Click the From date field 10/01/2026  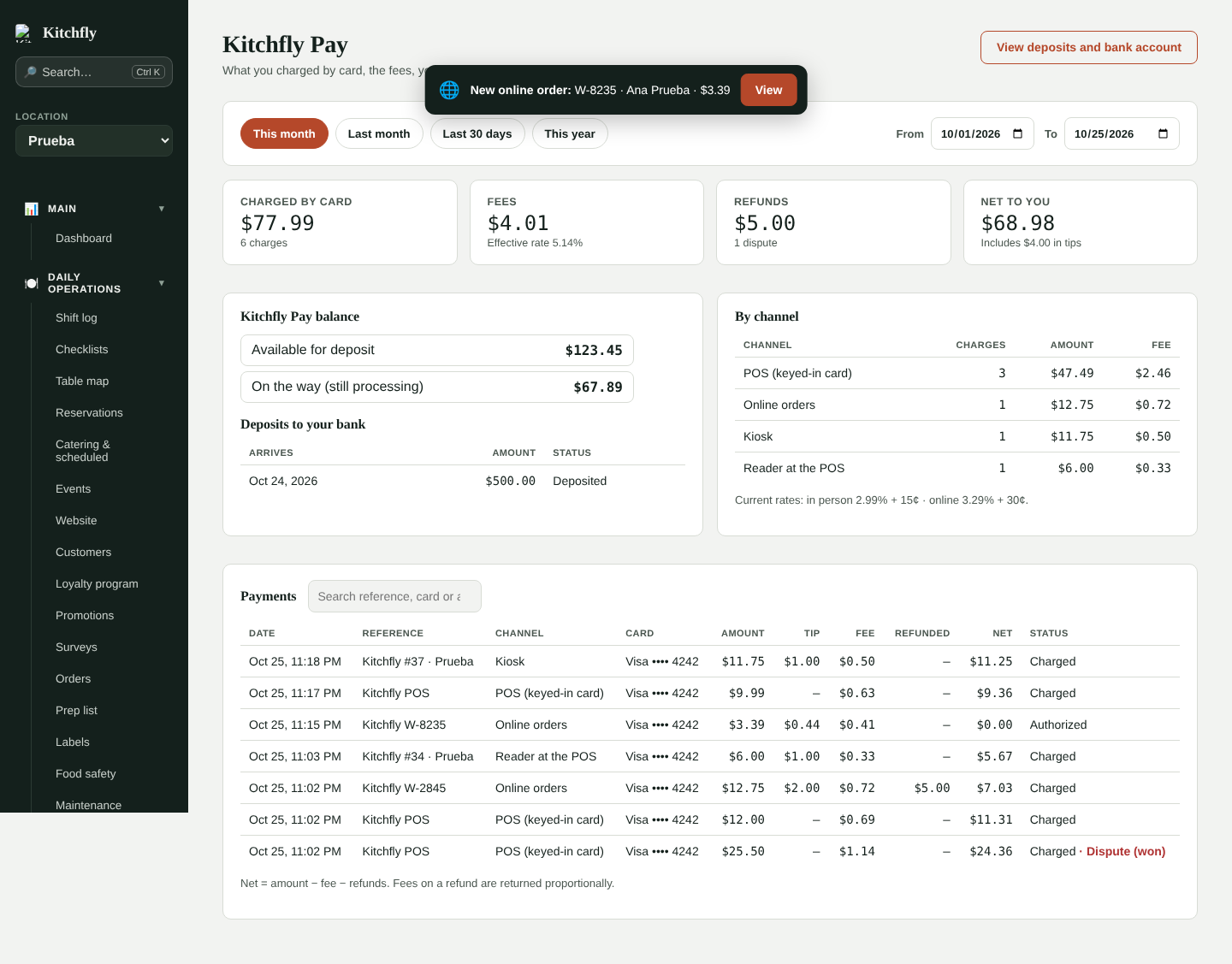(x=982, y=133)
